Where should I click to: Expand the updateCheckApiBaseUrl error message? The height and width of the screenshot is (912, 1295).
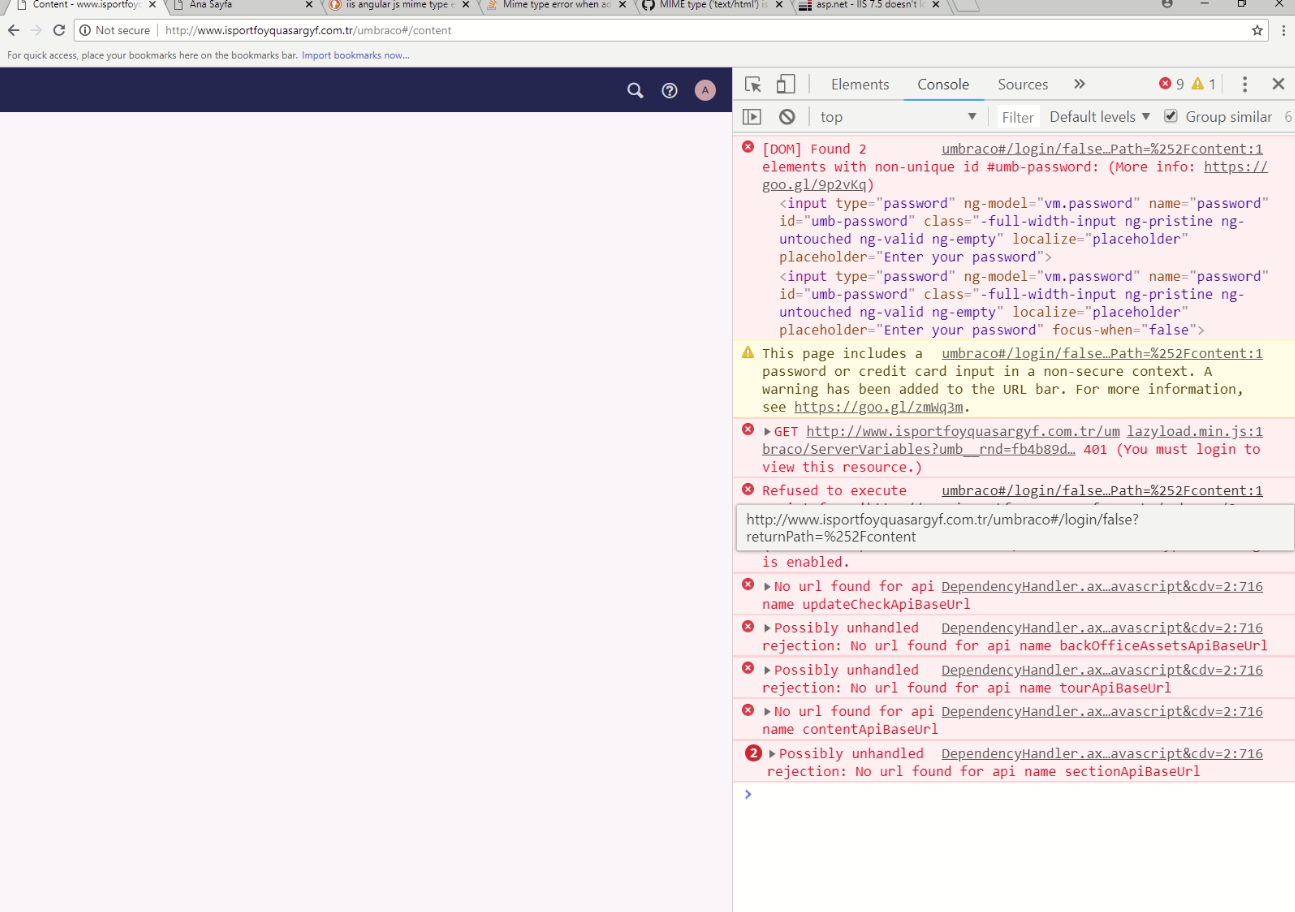[768, 587]
